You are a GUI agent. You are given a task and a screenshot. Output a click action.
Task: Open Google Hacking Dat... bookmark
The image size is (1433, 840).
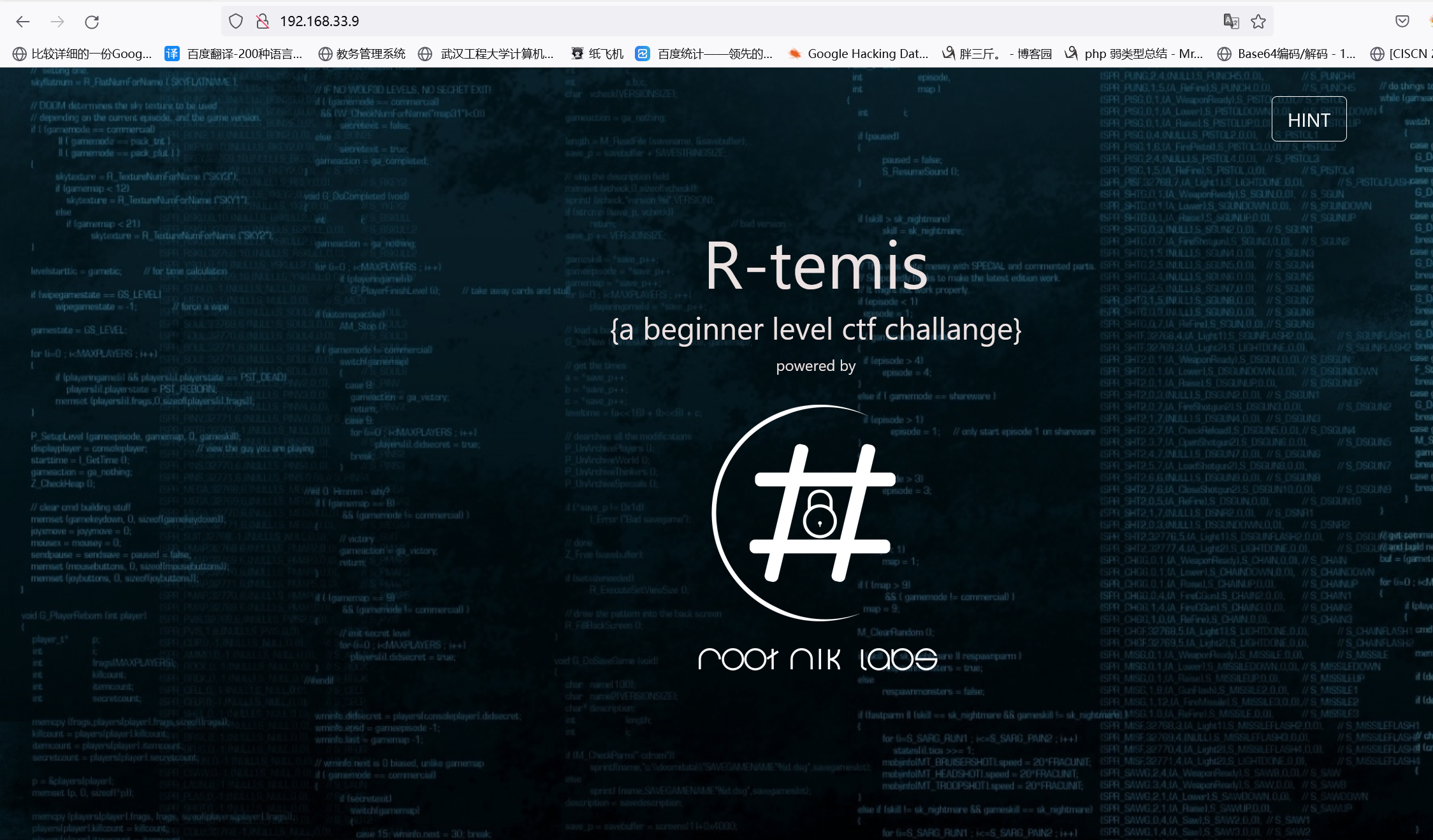[x=858, y=54]
